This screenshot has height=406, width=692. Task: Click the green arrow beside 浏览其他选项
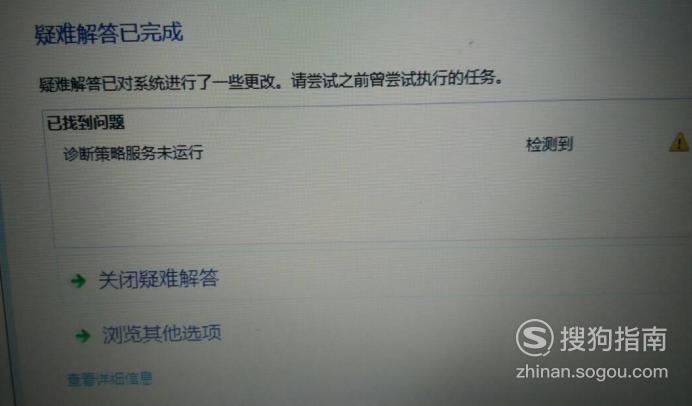pyautogui.click(x=83, y=336)
